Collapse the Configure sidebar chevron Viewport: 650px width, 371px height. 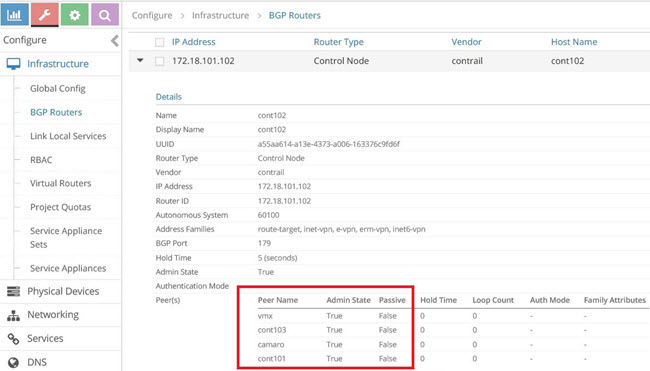pyautogui.click(x=115, y=41)
